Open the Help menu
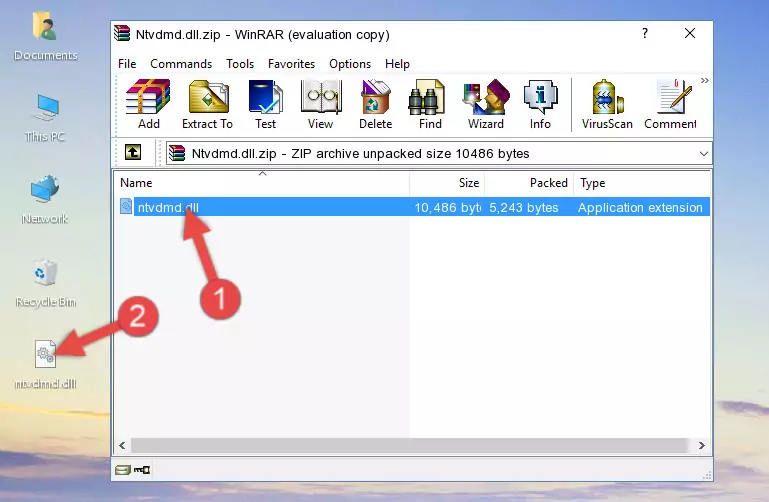The image size is (769, 502). pos(397,64)
